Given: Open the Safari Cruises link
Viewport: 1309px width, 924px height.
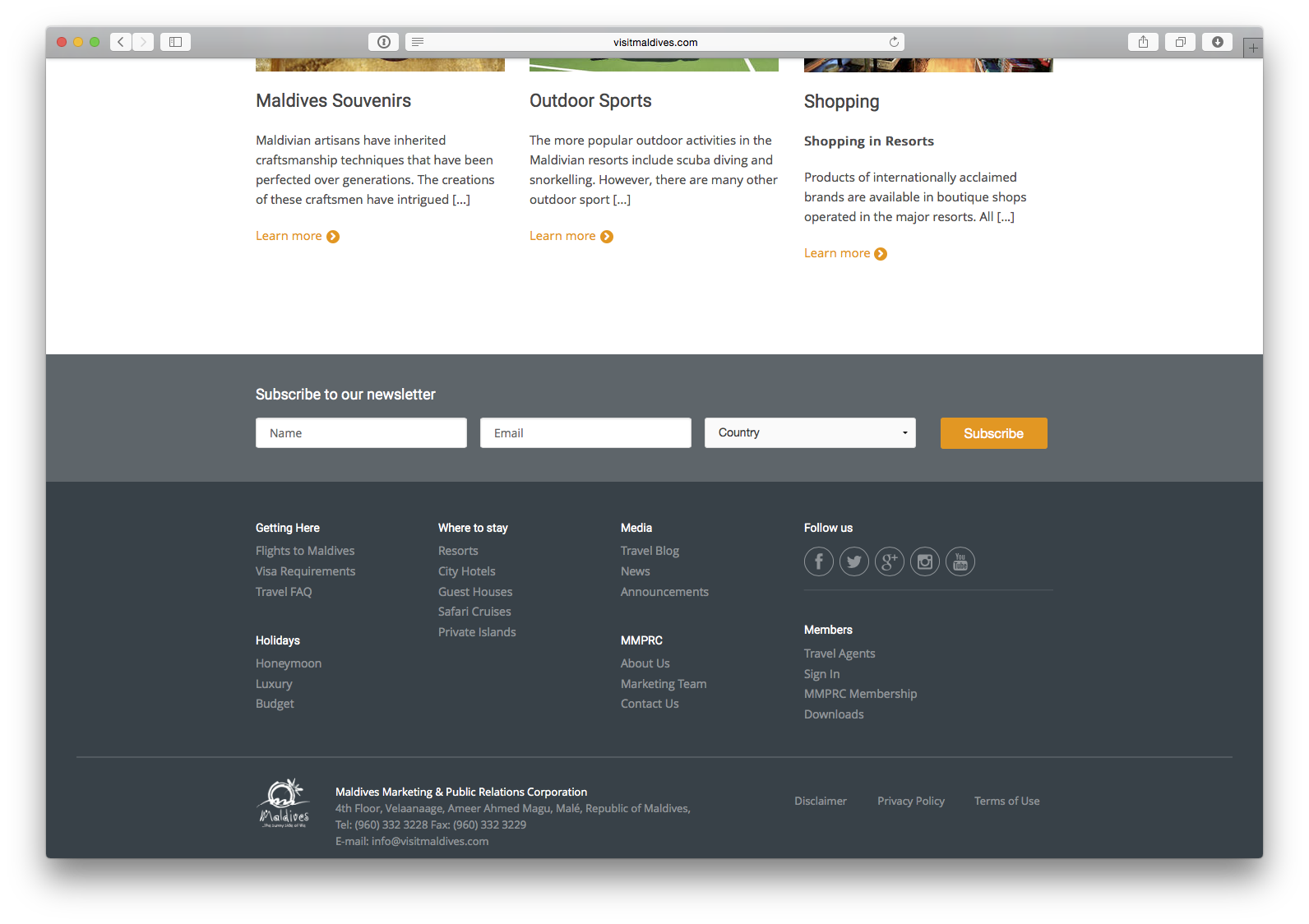Looking at the screenshot, I should [x=474, y=612].
